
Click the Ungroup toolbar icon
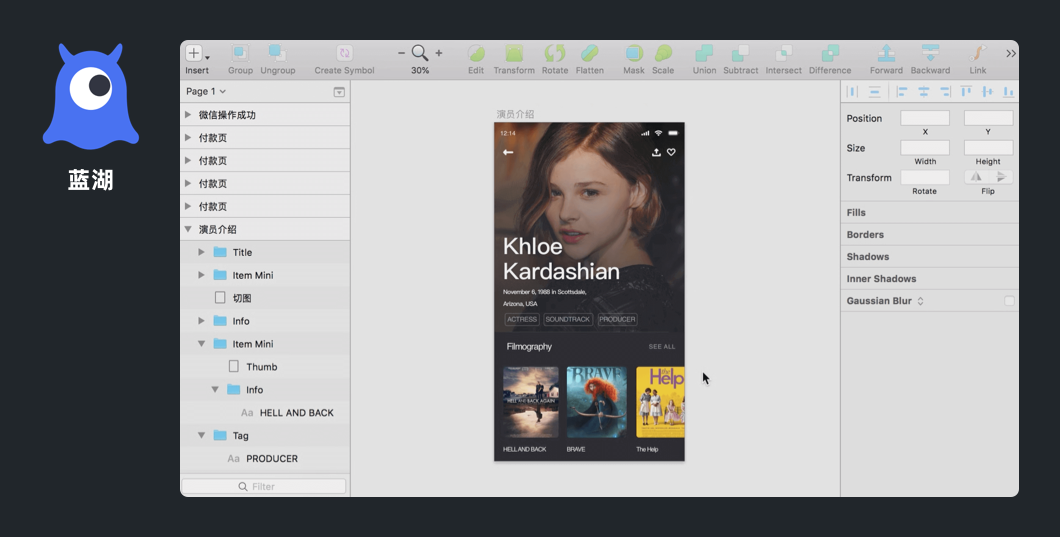tap(277, 53)
